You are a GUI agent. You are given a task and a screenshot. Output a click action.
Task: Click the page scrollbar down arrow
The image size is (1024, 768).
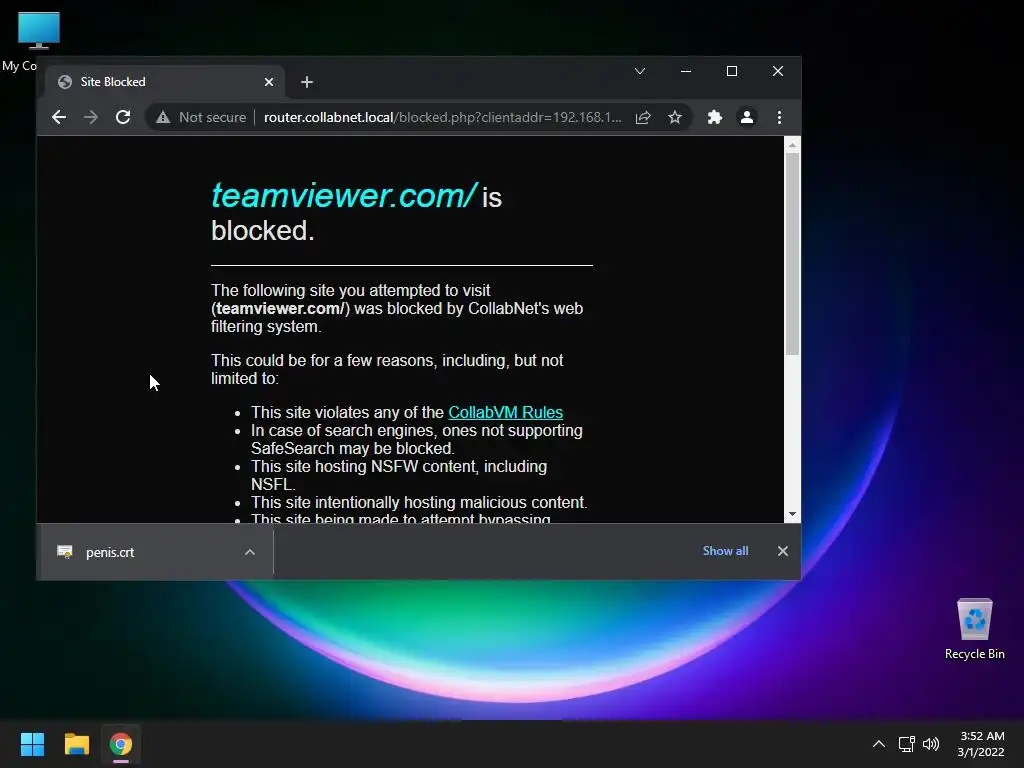pos(792,515)
